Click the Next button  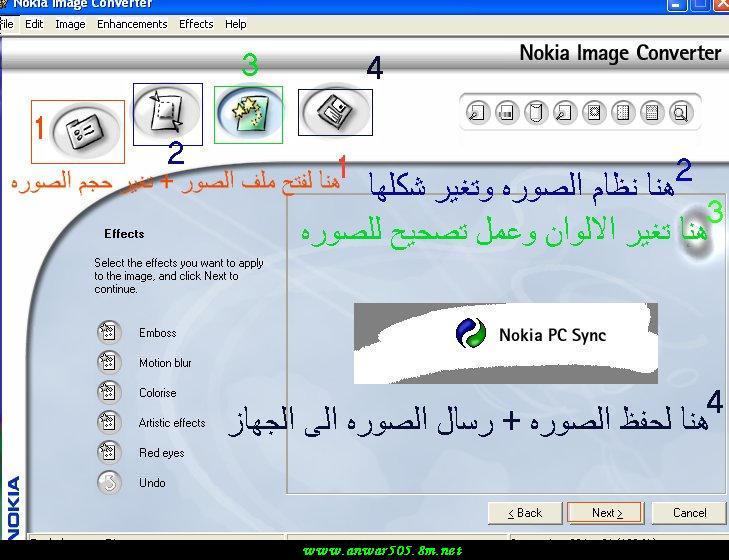pyautogui.click(x=606, y=513)
